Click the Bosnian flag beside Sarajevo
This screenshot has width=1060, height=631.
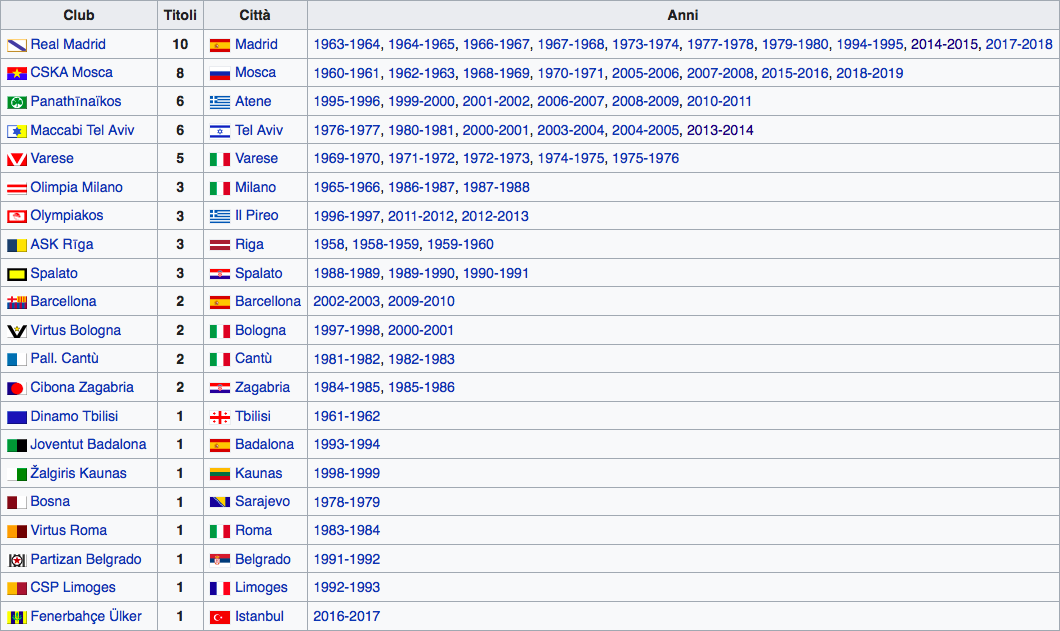click(x=220, y=503)
